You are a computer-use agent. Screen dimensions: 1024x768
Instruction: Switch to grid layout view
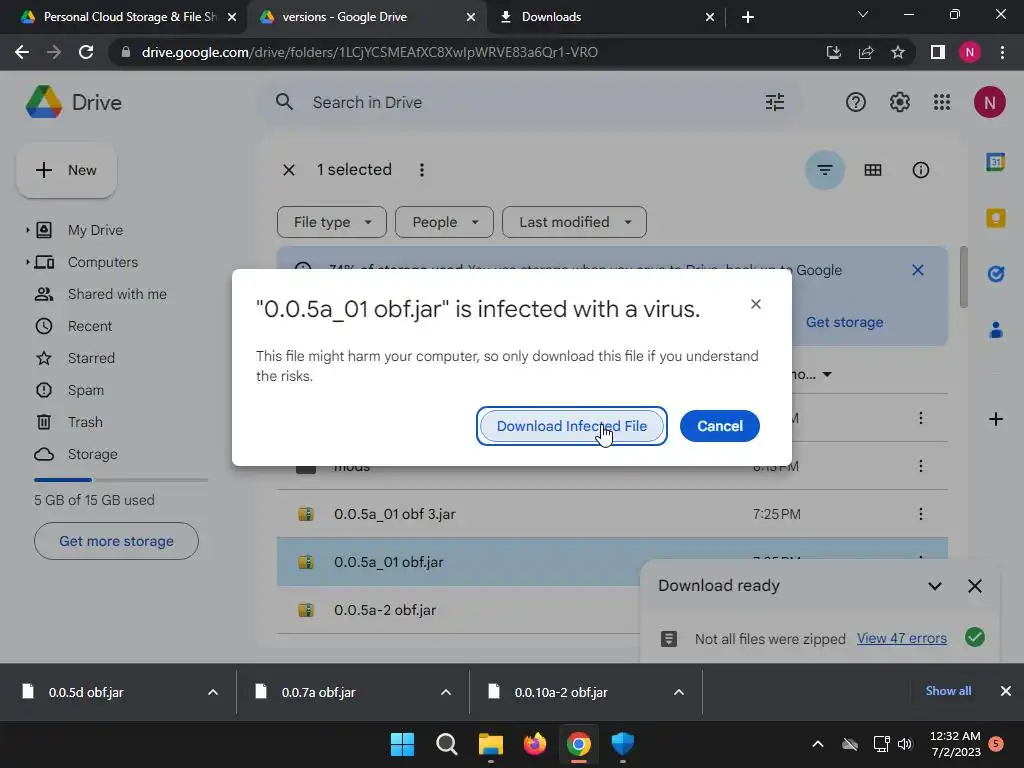872,170
